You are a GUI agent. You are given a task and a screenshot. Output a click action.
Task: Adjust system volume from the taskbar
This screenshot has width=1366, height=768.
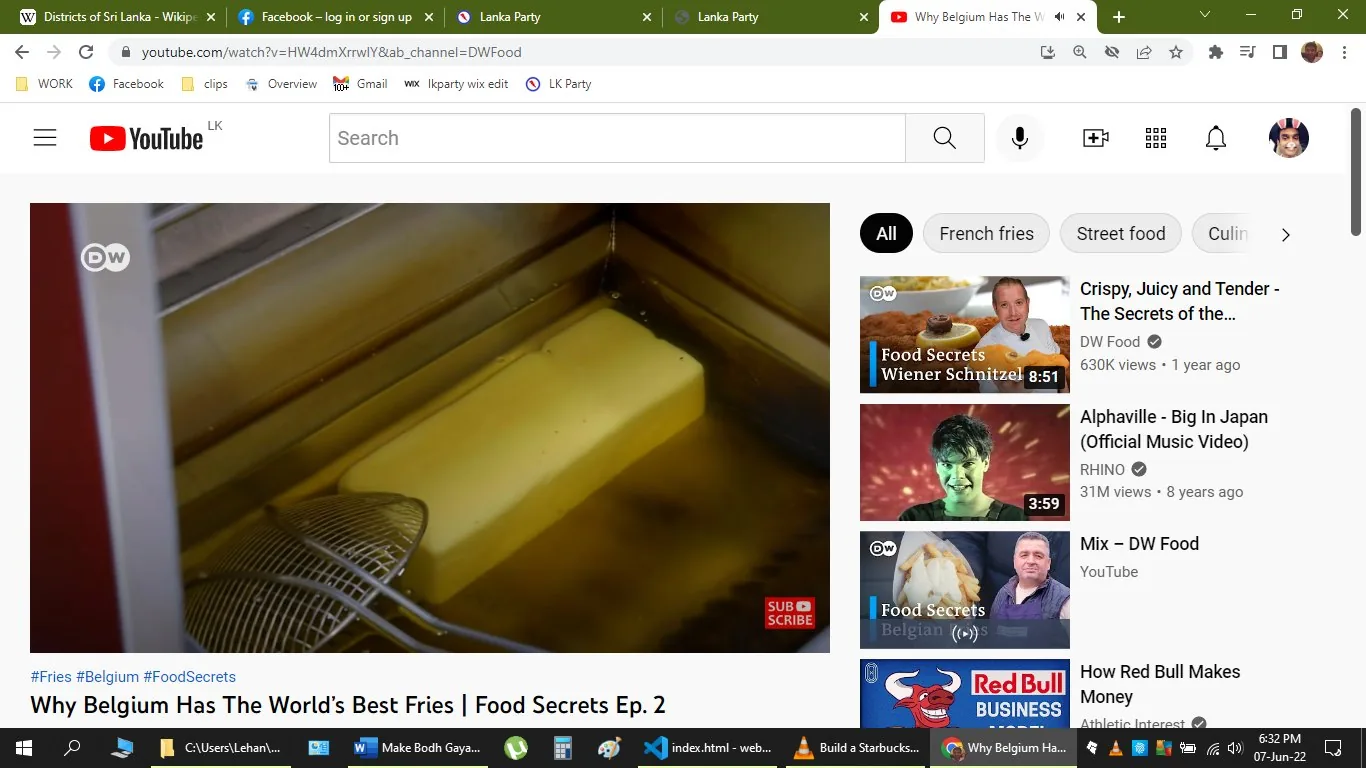pyautogui.click(x=1234, y=747)
